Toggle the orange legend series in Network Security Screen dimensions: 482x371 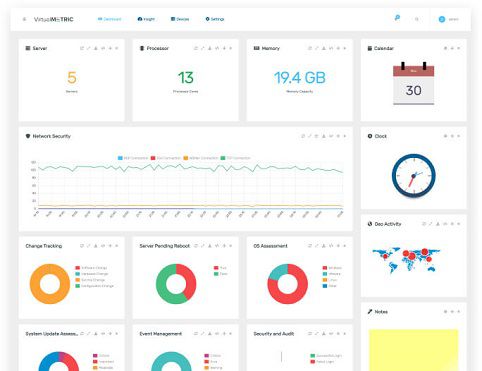point(201,158)
